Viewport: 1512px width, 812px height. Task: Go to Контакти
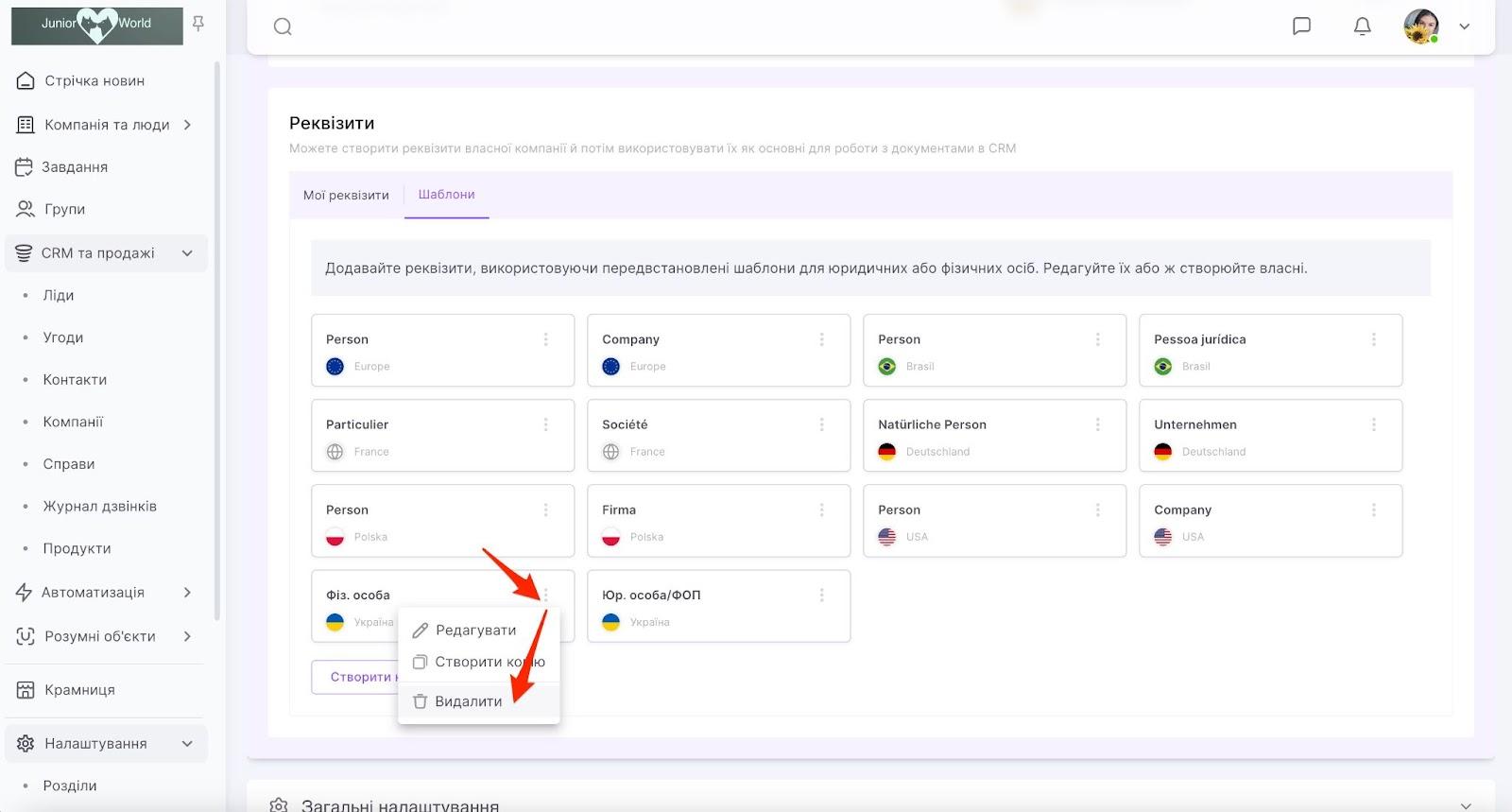coord(75,379)
